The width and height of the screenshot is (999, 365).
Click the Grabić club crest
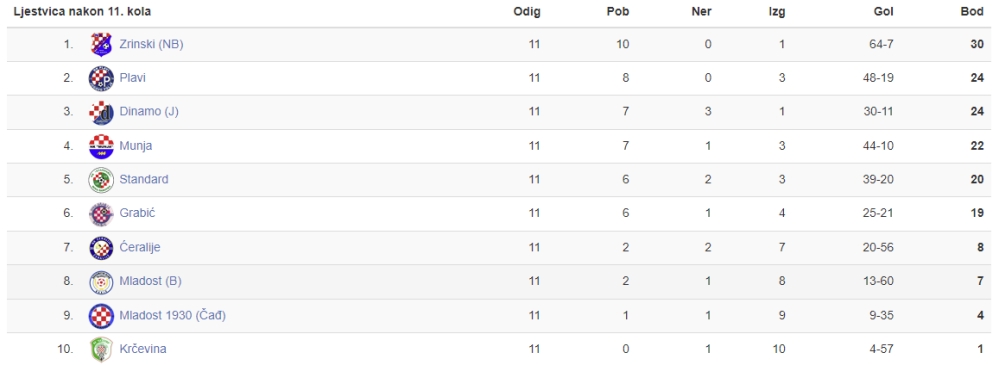pyautogui.click(x=101, y=213)
